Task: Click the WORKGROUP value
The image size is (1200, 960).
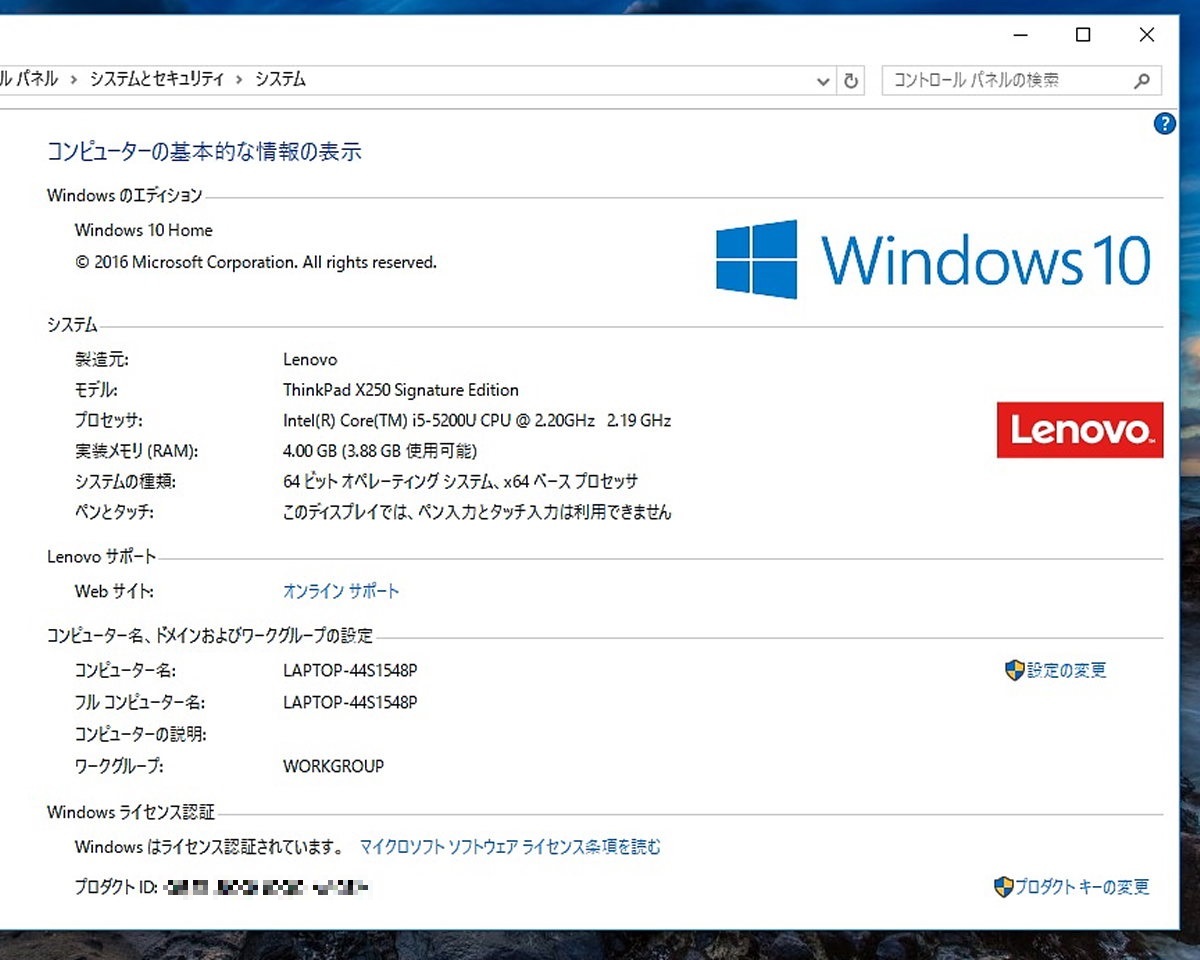Action: [333, 767]
